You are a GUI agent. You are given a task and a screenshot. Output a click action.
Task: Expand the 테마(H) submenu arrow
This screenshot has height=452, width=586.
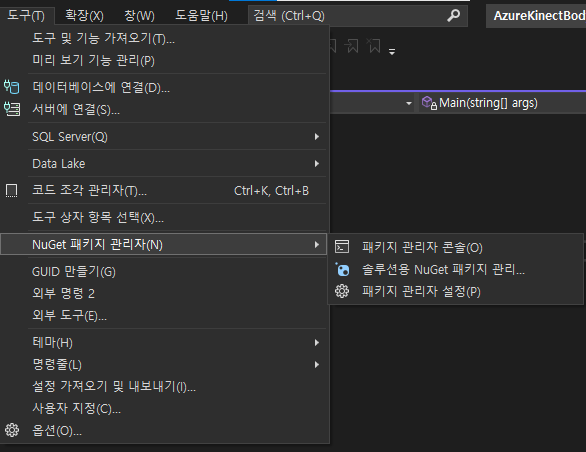(x=317, y=343)
